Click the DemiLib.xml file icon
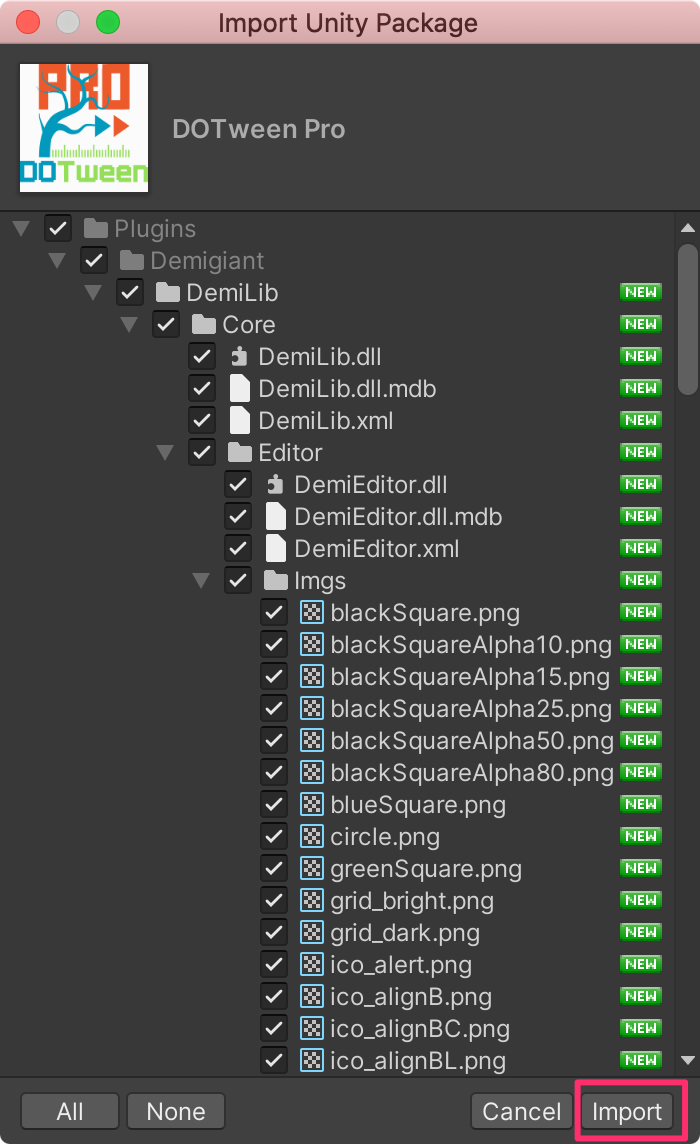The image size is (700, 1144). tap(239, 421)
